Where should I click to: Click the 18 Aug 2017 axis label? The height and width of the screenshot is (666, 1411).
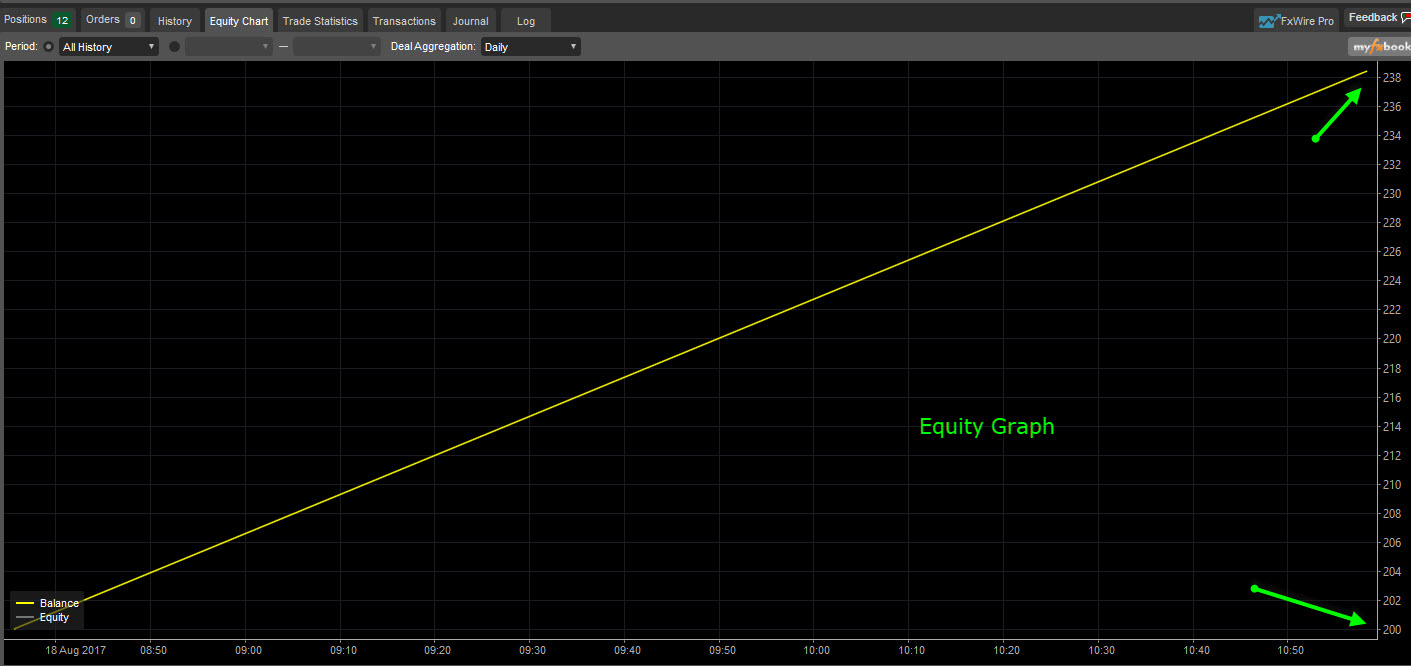click(75, 650)
